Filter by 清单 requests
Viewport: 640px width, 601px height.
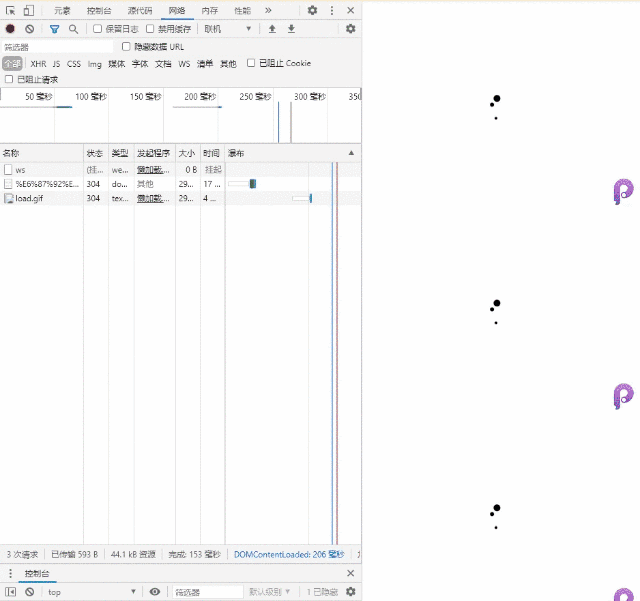click(x=205, y=64)
